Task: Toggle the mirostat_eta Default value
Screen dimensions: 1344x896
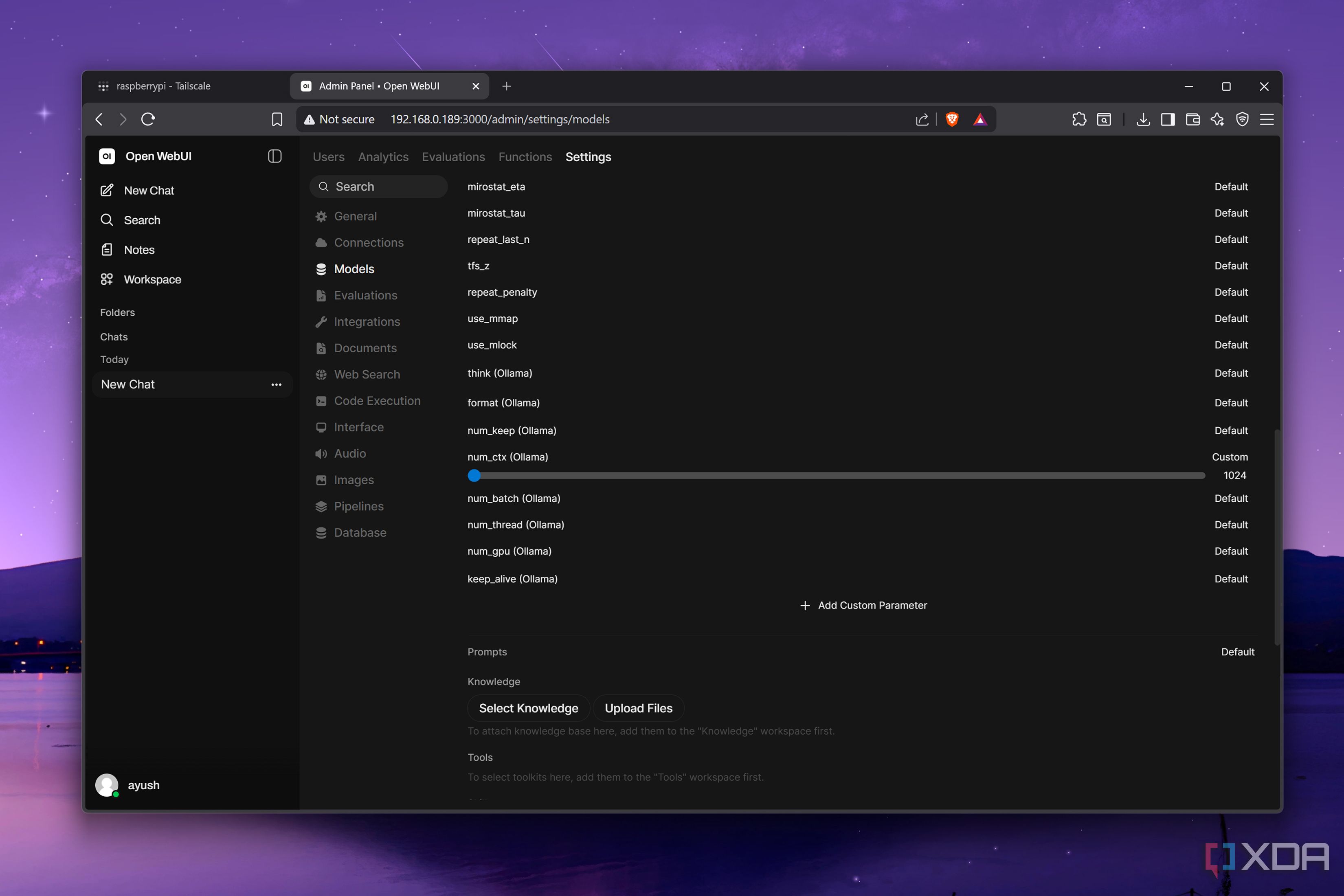Action: pos(1231,186)
